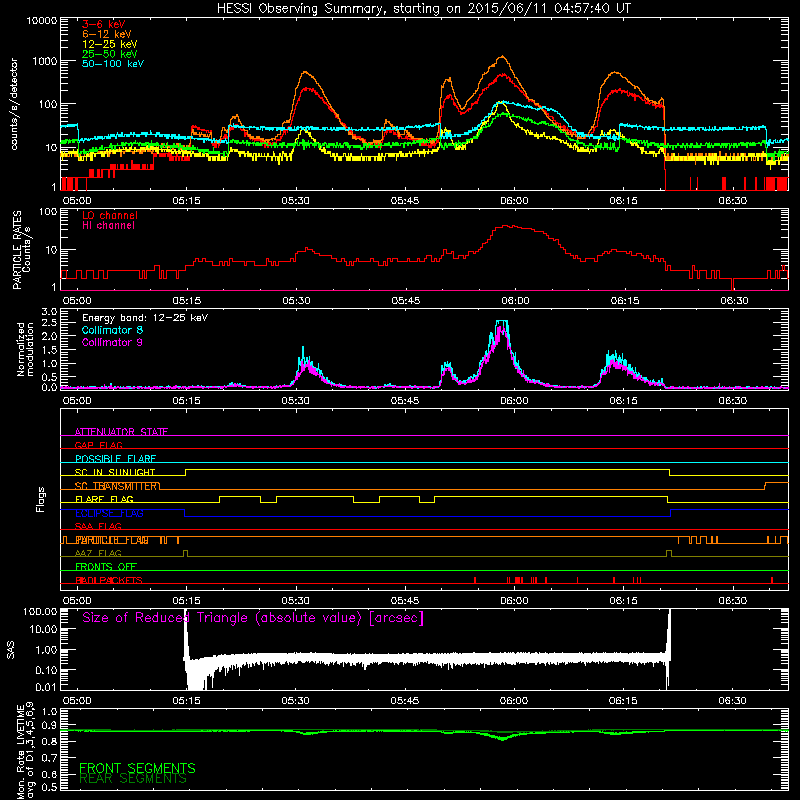Select the 'FRONT SEGMENTS' legend label
This screenshot has width=800, height=800.
[x=137, y=768]
